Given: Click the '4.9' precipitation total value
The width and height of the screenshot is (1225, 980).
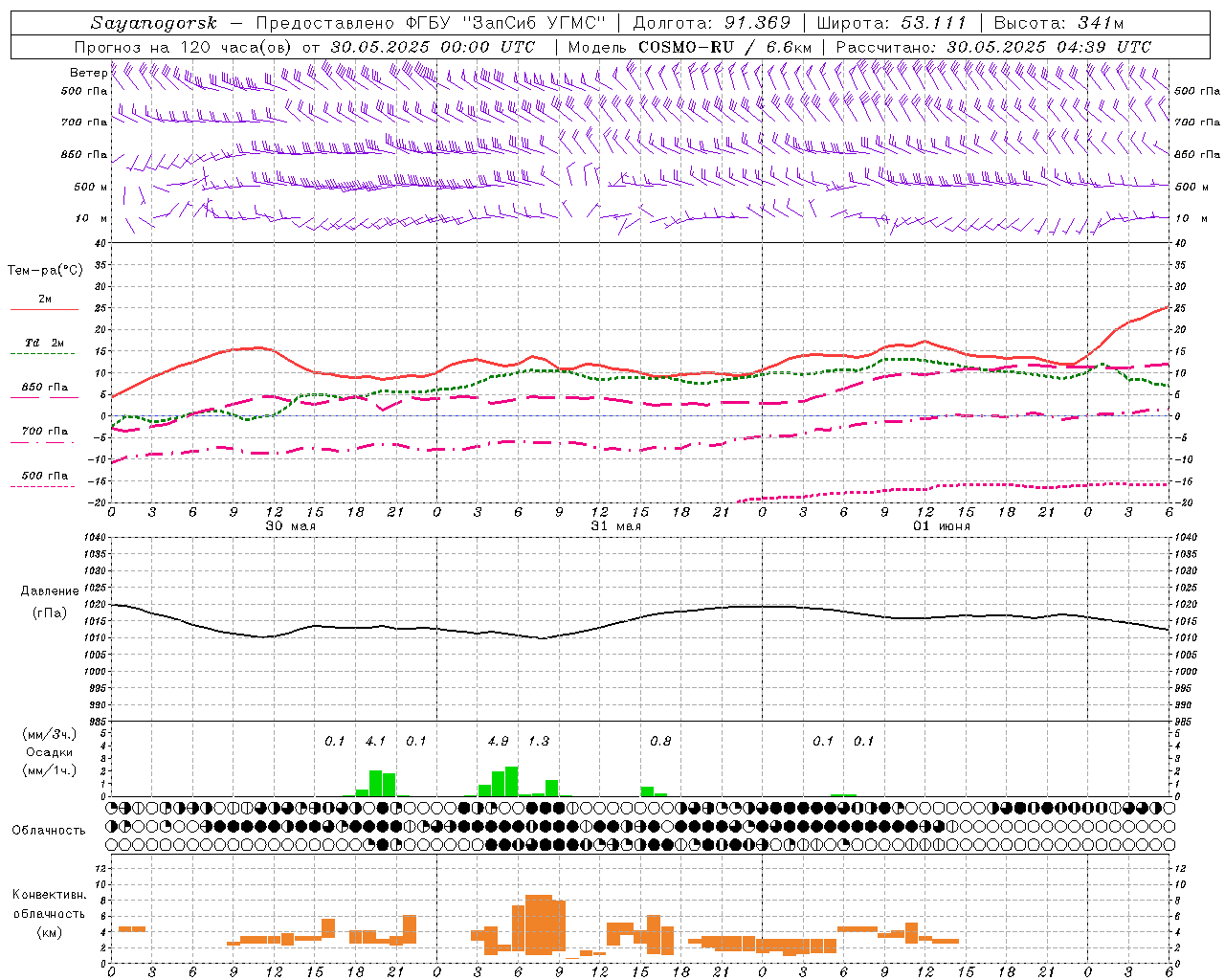Looking at the screenshot, I should 498,742.
